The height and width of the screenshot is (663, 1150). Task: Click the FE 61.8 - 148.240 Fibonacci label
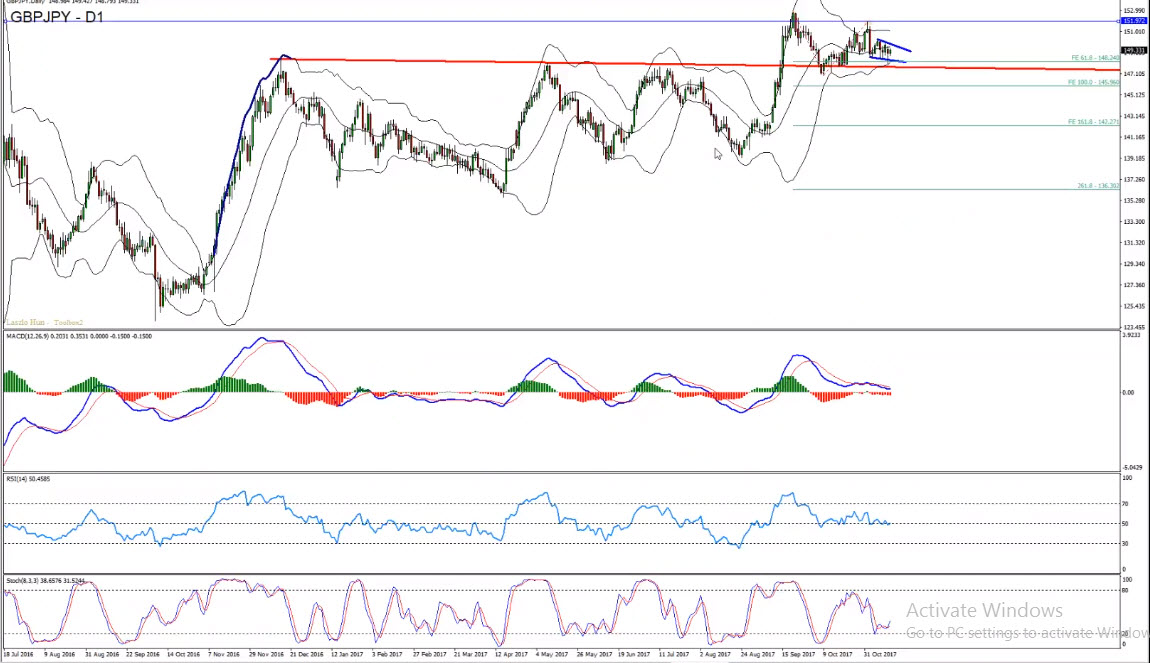1095,58
